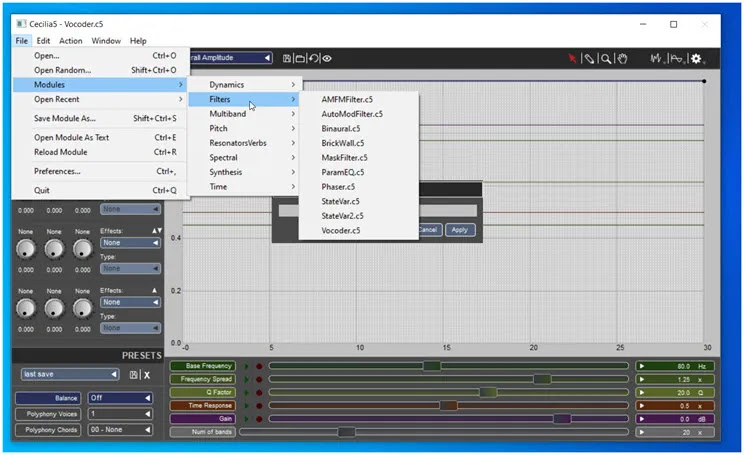744x455 pixels.
Task: Toggle red record dot for Time Response
Action: (x=259, y=406)
